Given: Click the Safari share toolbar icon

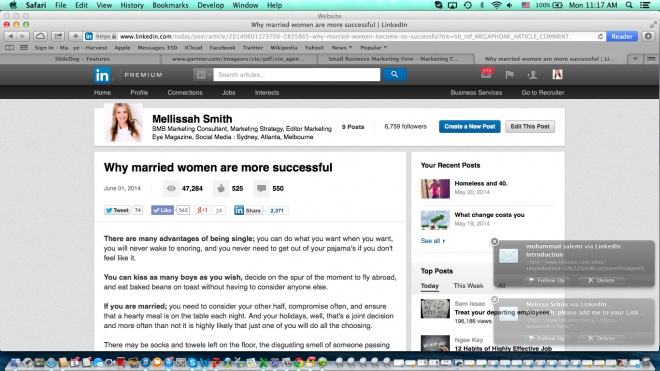Looking at the screenshot, I should pyautogui.click(x=58, y=36).
